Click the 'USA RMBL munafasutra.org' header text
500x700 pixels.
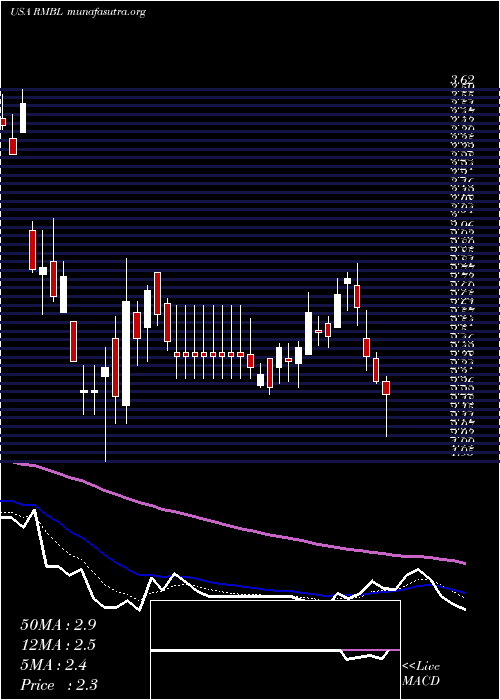[x=78, y=12]
